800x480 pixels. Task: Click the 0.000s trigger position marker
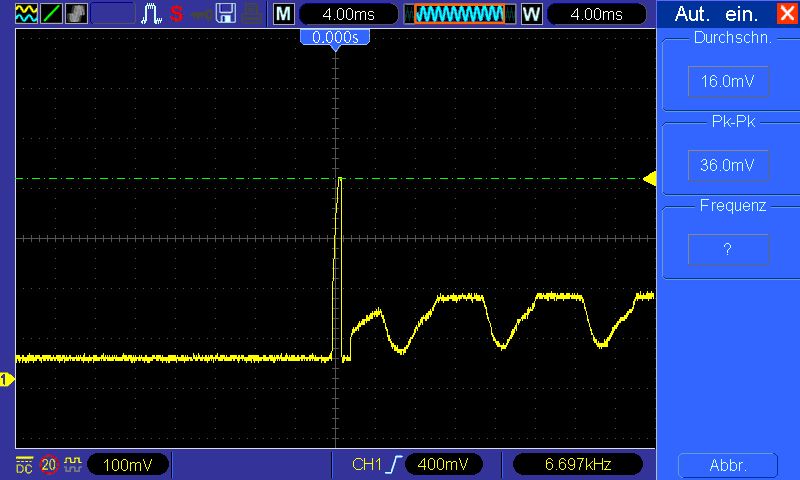click(335, 38)
